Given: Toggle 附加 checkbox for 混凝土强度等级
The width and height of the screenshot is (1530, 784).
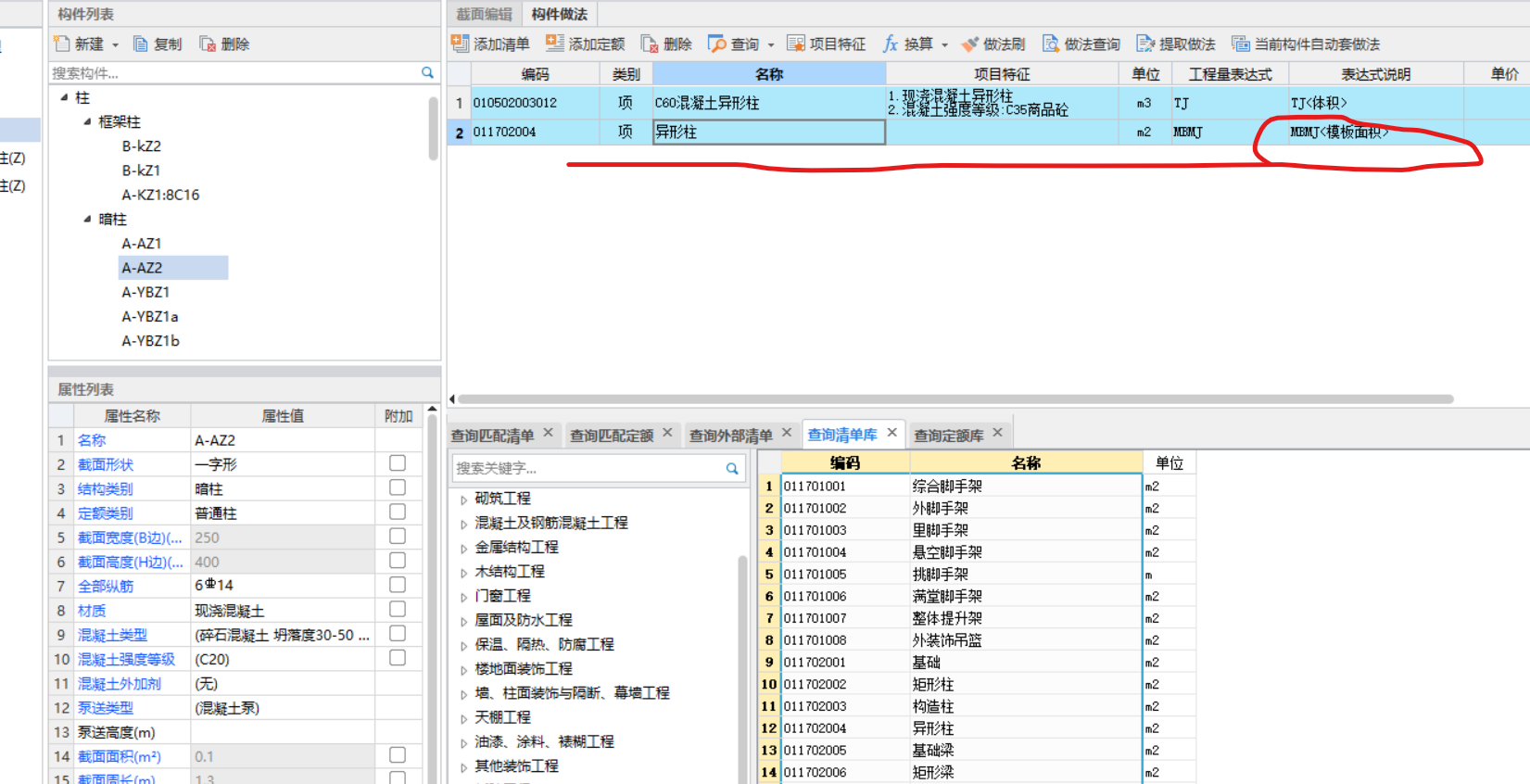Looking at the screenshot, I should pos(398,658).
